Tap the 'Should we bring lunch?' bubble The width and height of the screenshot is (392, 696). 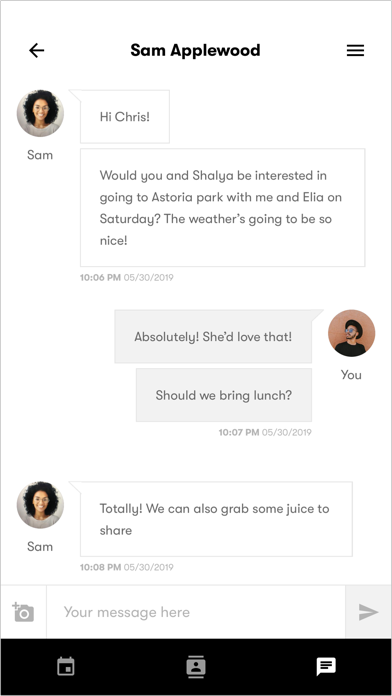pyautogui.click(x=224, y=395)
